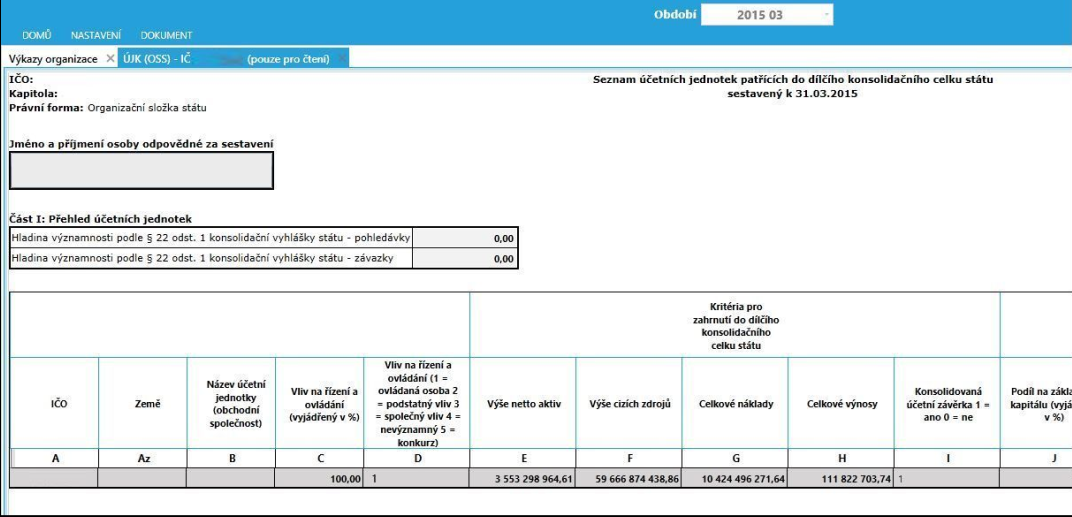The height and width of the screenshot is (517, 1072).
Task: Click the Výše cizích zdrojů header
Action: tap(629, 403)
